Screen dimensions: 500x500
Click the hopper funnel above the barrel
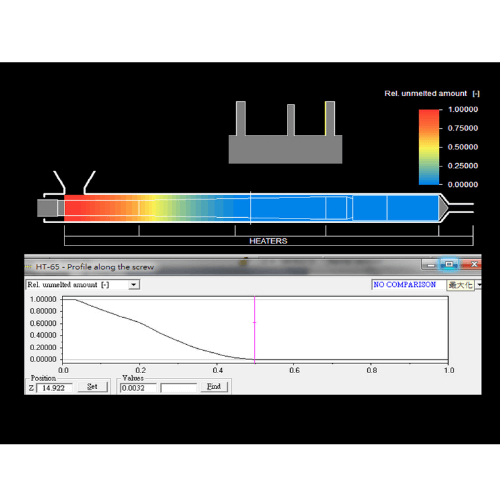click(x=74, y=183)
